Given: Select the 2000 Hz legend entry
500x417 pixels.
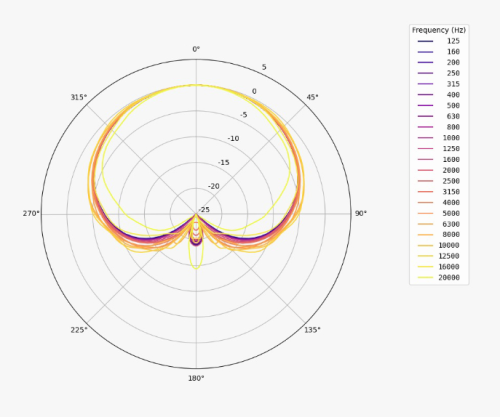Looking at the screenshot, I should [439, 170].
